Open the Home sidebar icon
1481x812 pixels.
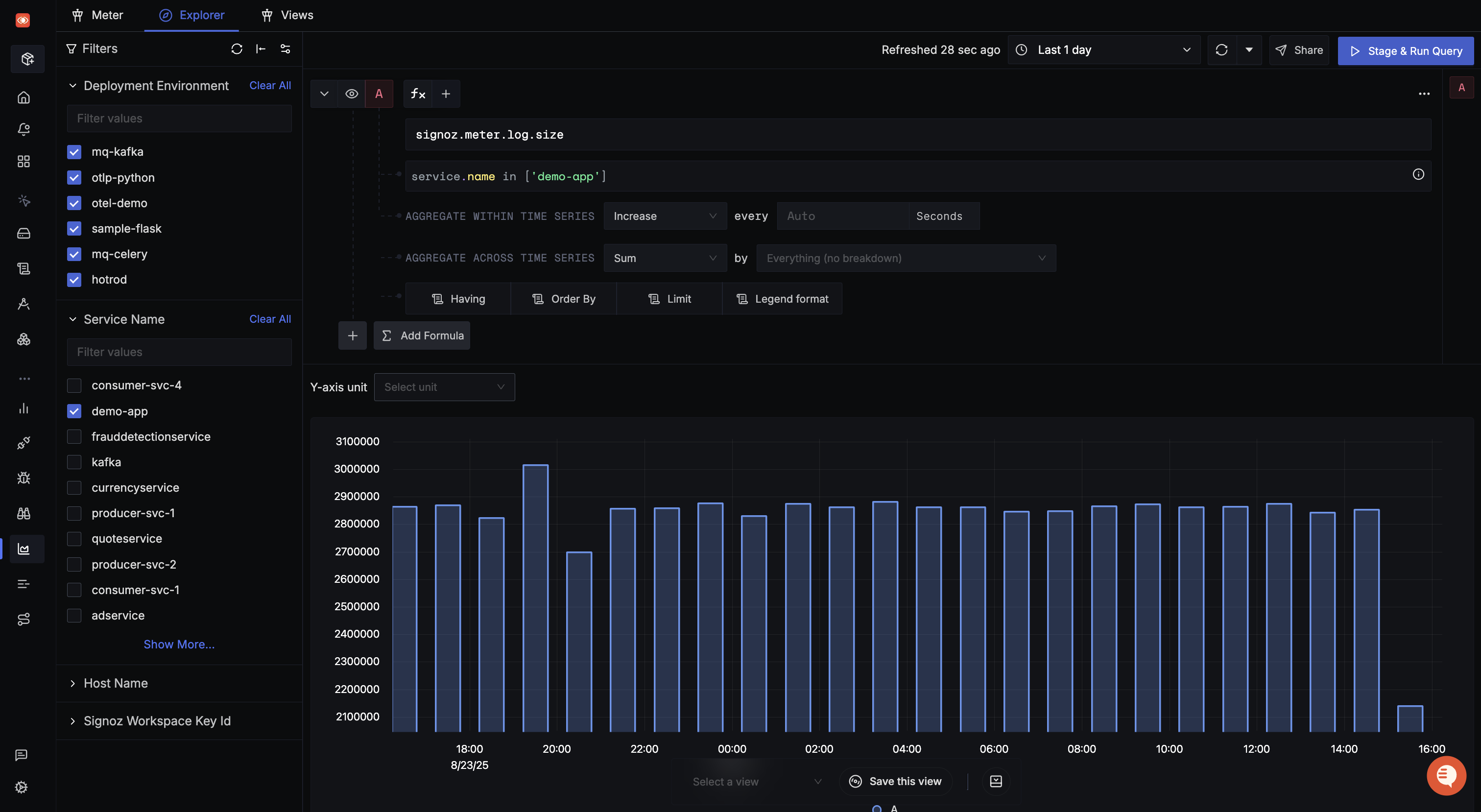tap(24, 97)
